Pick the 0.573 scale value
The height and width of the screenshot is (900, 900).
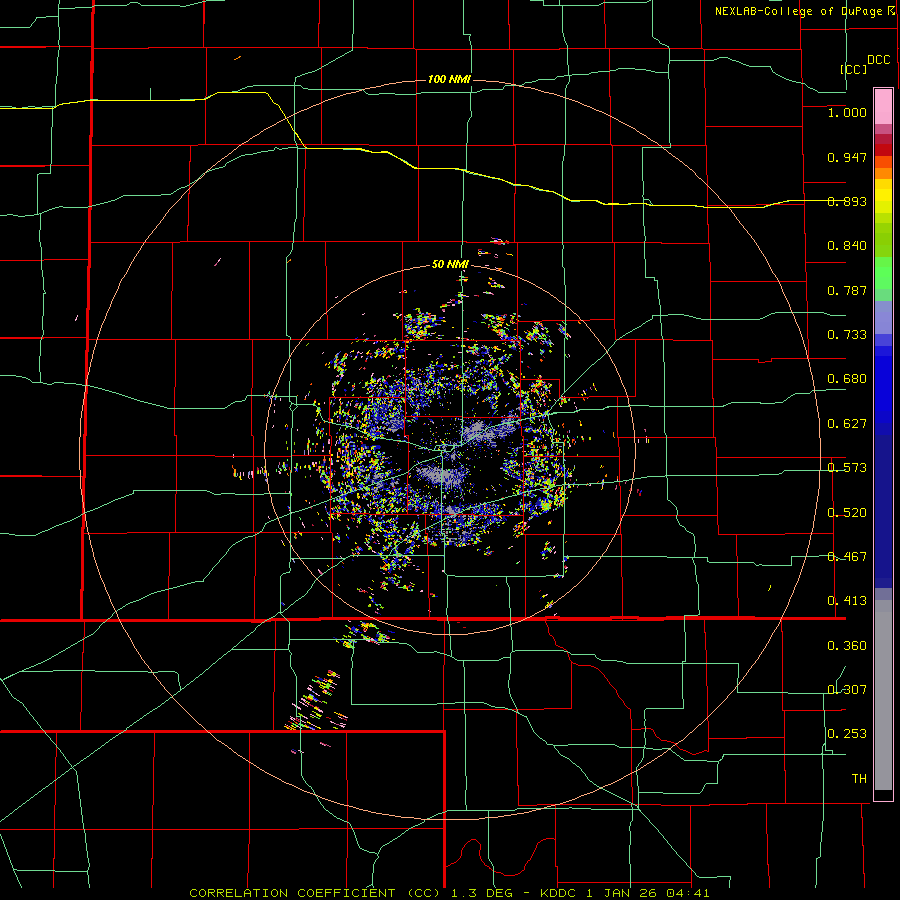(x=847, y=468)
